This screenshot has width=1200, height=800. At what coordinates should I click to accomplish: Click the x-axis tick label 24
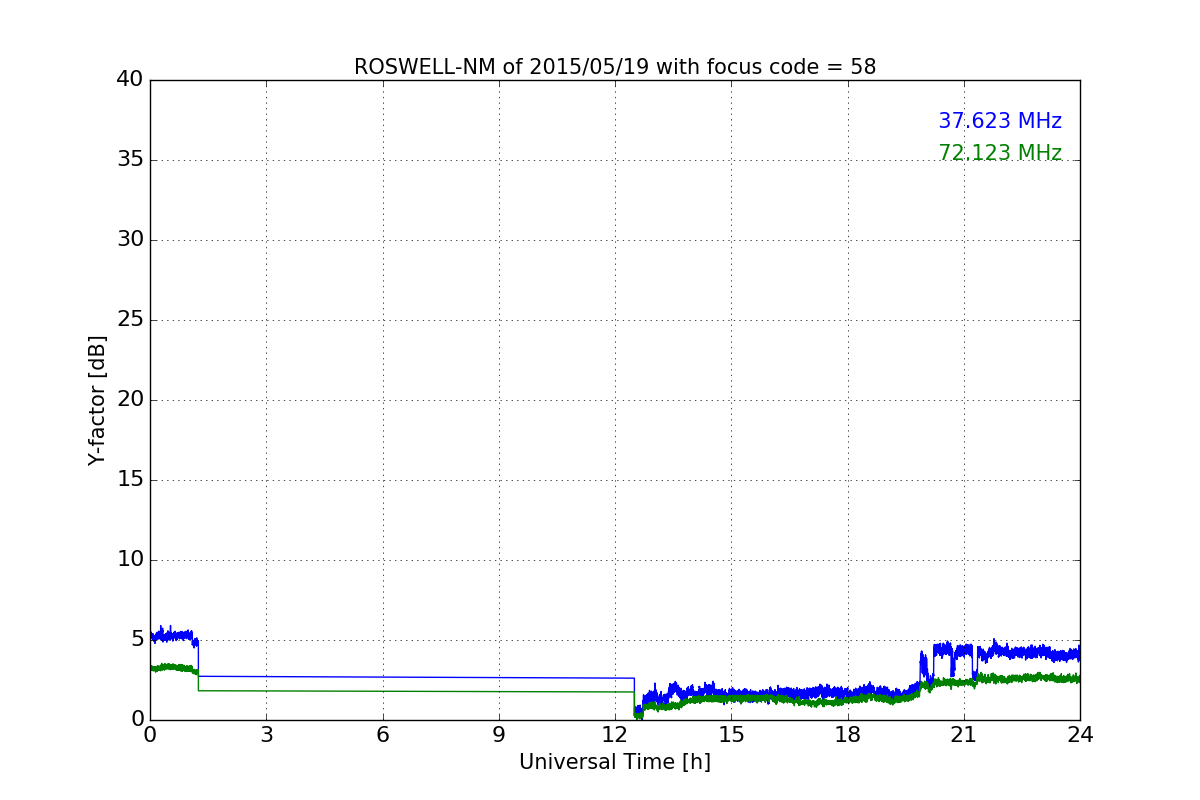pos(1080,734)
